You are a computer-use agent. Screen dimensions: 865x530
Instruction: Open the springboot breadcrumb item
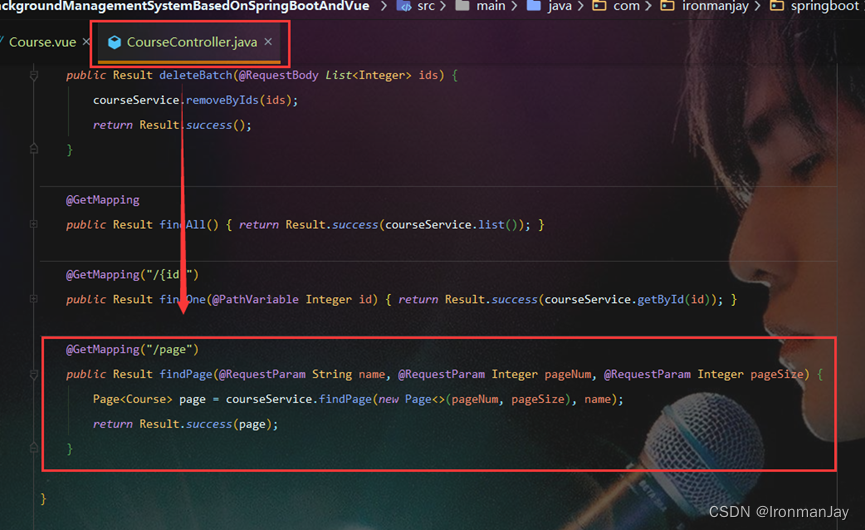[x=825, y=6]
